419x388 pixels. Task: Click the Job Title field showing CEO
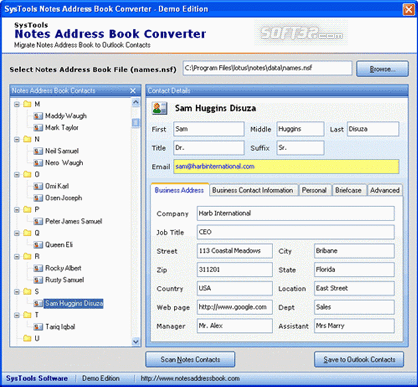pyautogui.click(x=296, y=232)
